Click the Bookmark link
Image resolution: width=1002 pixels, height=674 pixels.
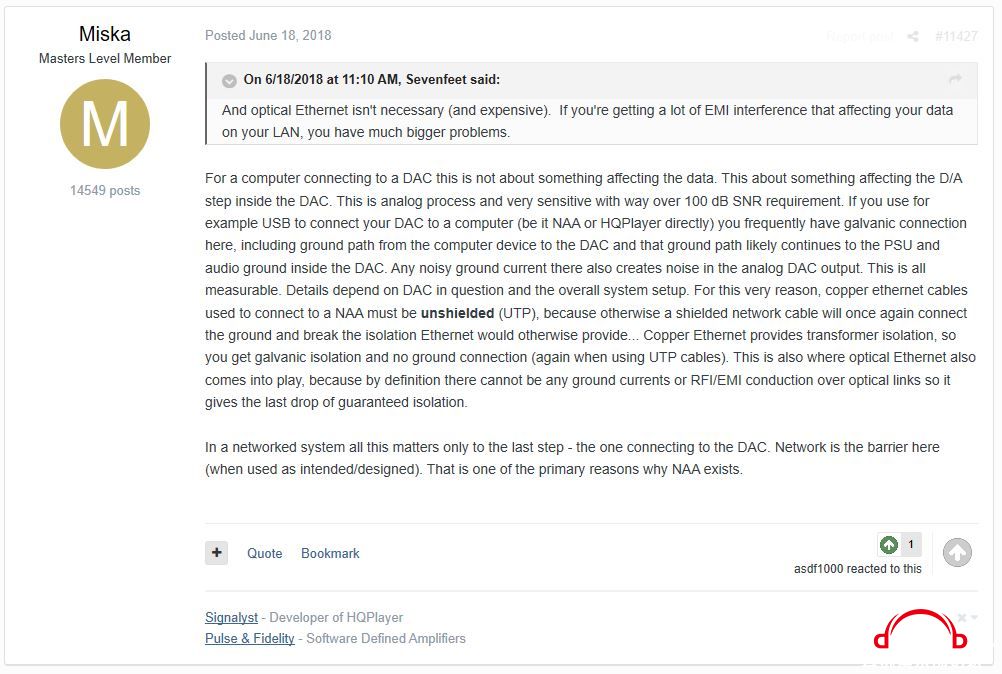(330, 553)
